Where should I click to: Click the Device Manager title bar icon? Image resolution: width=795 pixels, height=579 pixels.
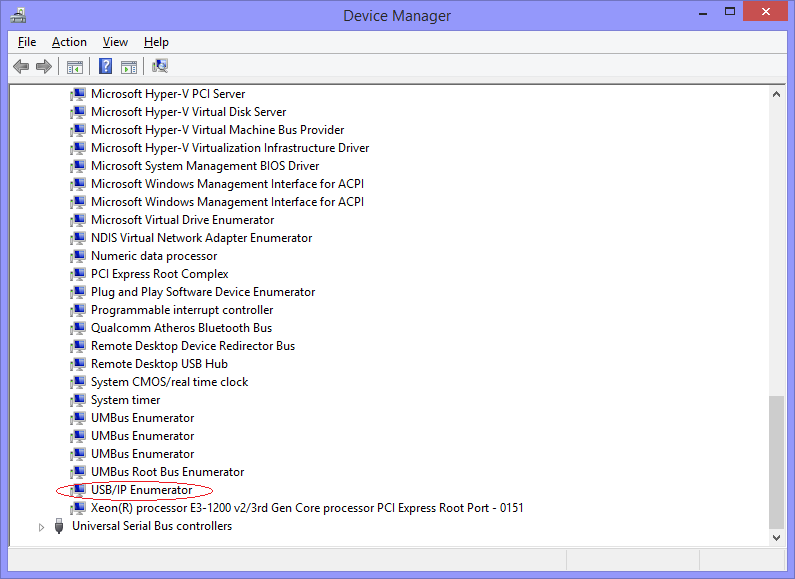tap(18, 15)
